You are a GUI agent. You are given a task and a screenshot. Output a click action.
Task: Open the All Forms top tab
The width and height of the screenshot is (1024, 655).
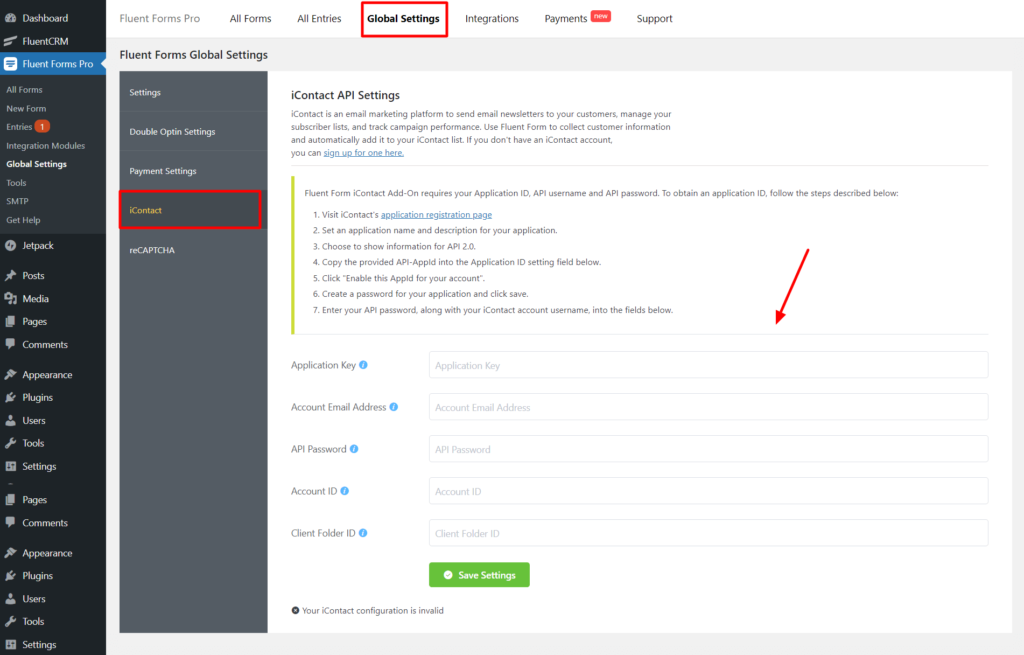(250, 18)
